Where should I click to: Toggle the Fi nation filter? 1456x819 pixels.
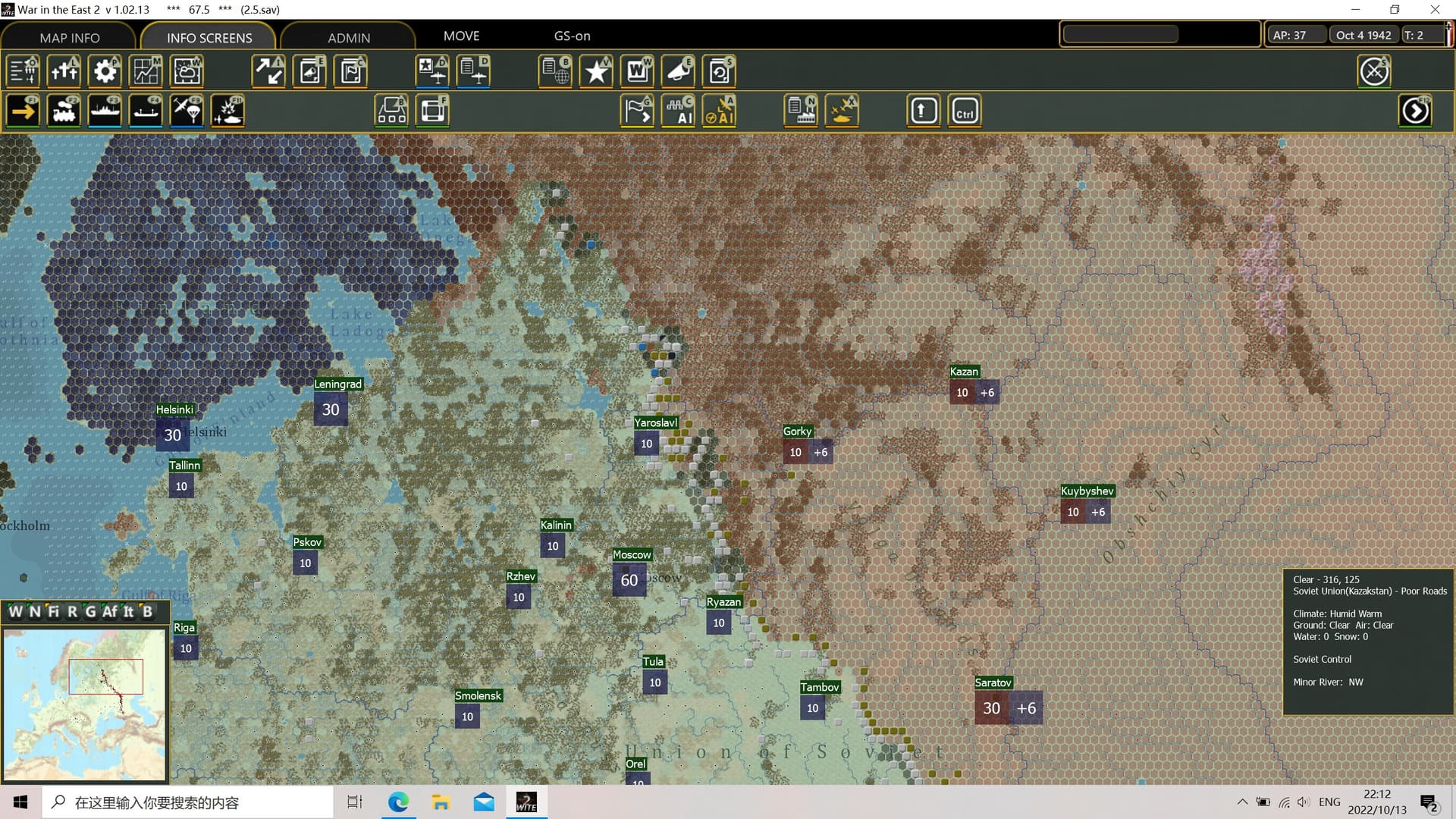click(x=52, y=611)
